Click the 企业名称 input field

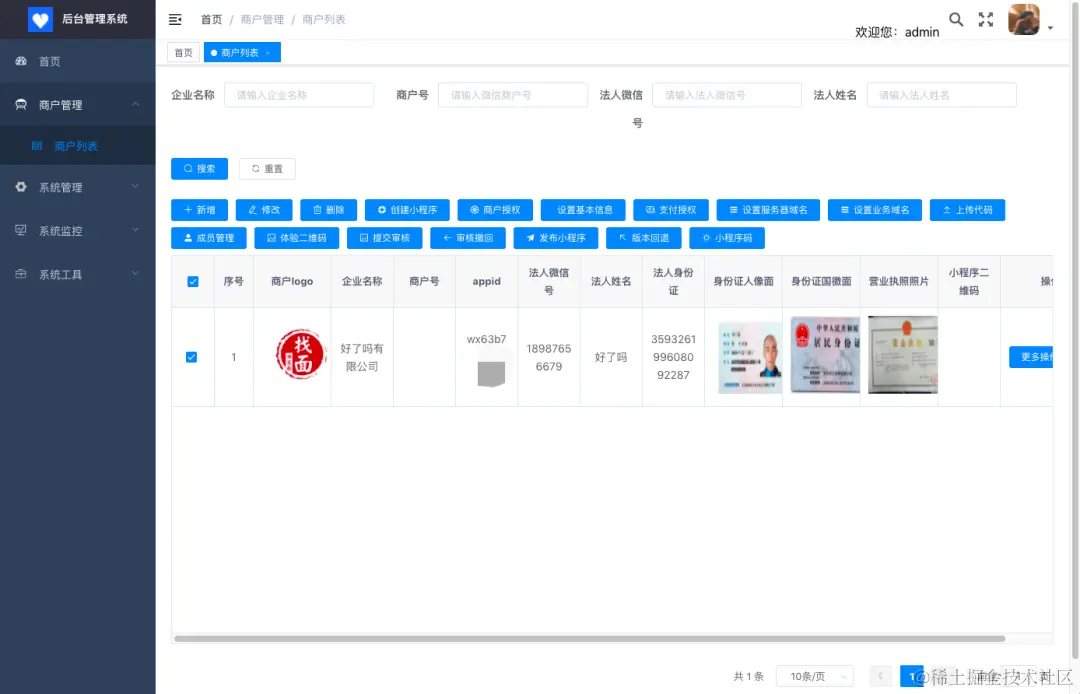[x=299, y=95]
